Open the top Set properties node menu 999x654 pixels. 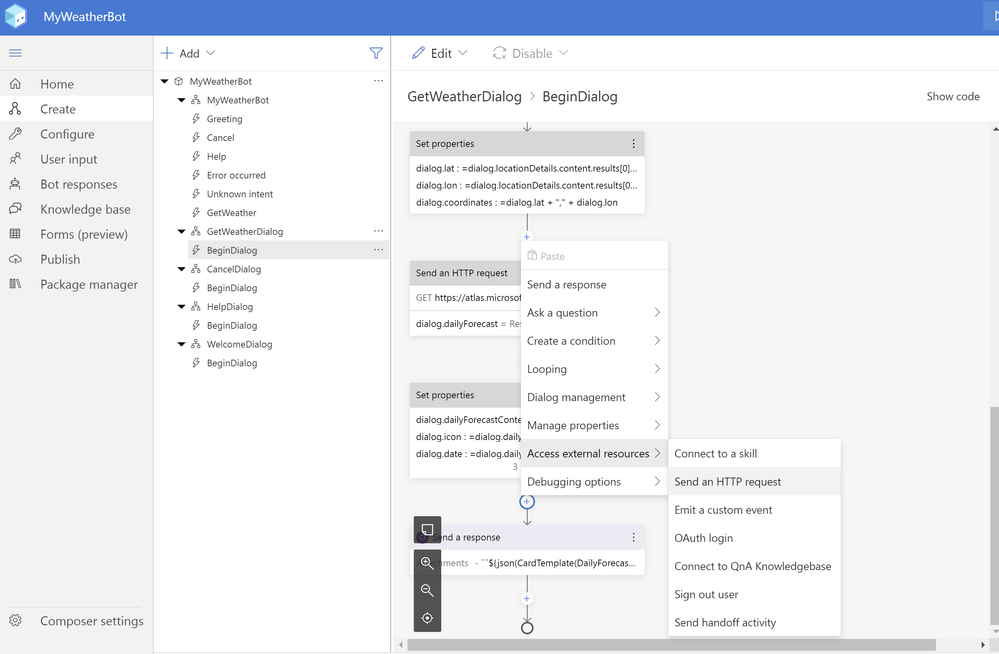633,143
